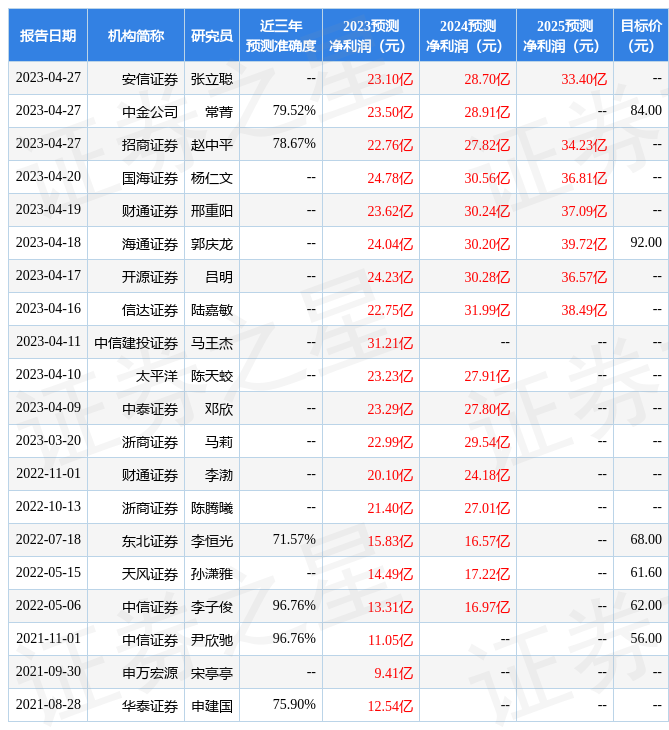Click researcher name 张立聪
The height and width of the screenshot is (730, 669).
pos(212,79)
